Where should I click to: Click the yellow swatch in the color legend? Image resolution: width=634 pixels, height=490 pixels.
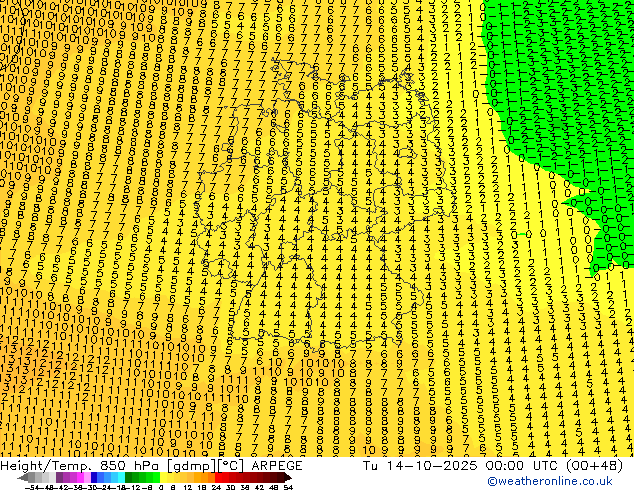163,478
